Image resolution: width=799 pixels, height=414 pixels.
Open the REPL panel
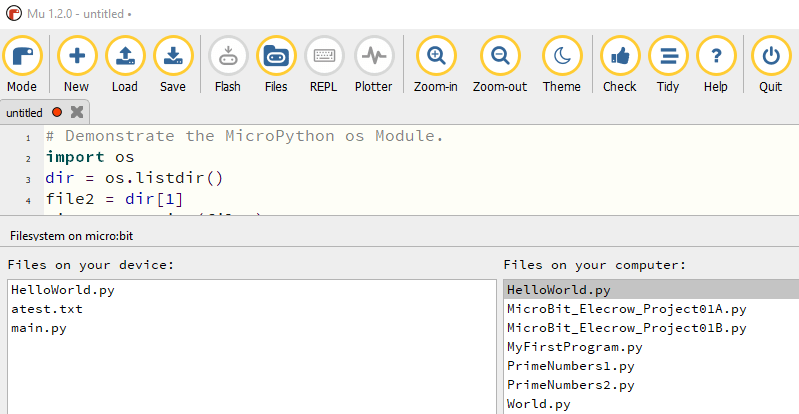(x=324, y=64)
